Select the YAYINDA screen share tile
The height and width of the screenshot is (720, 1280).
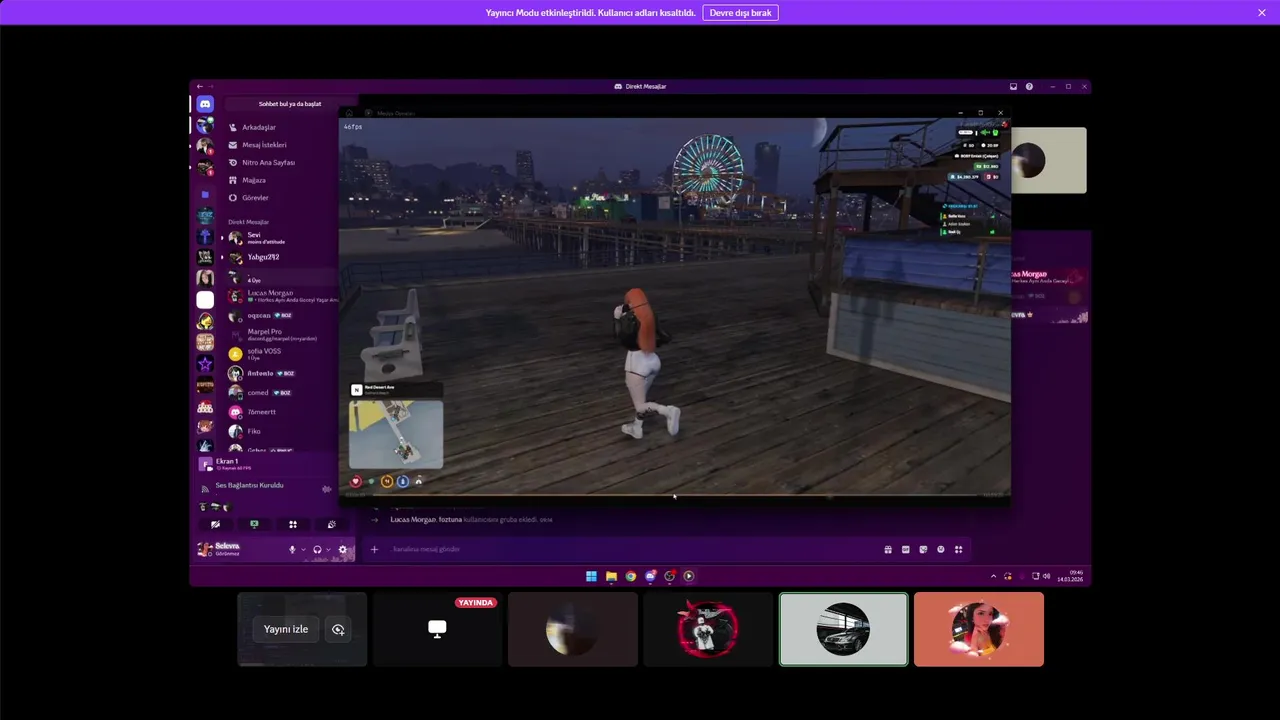[437, 629]
